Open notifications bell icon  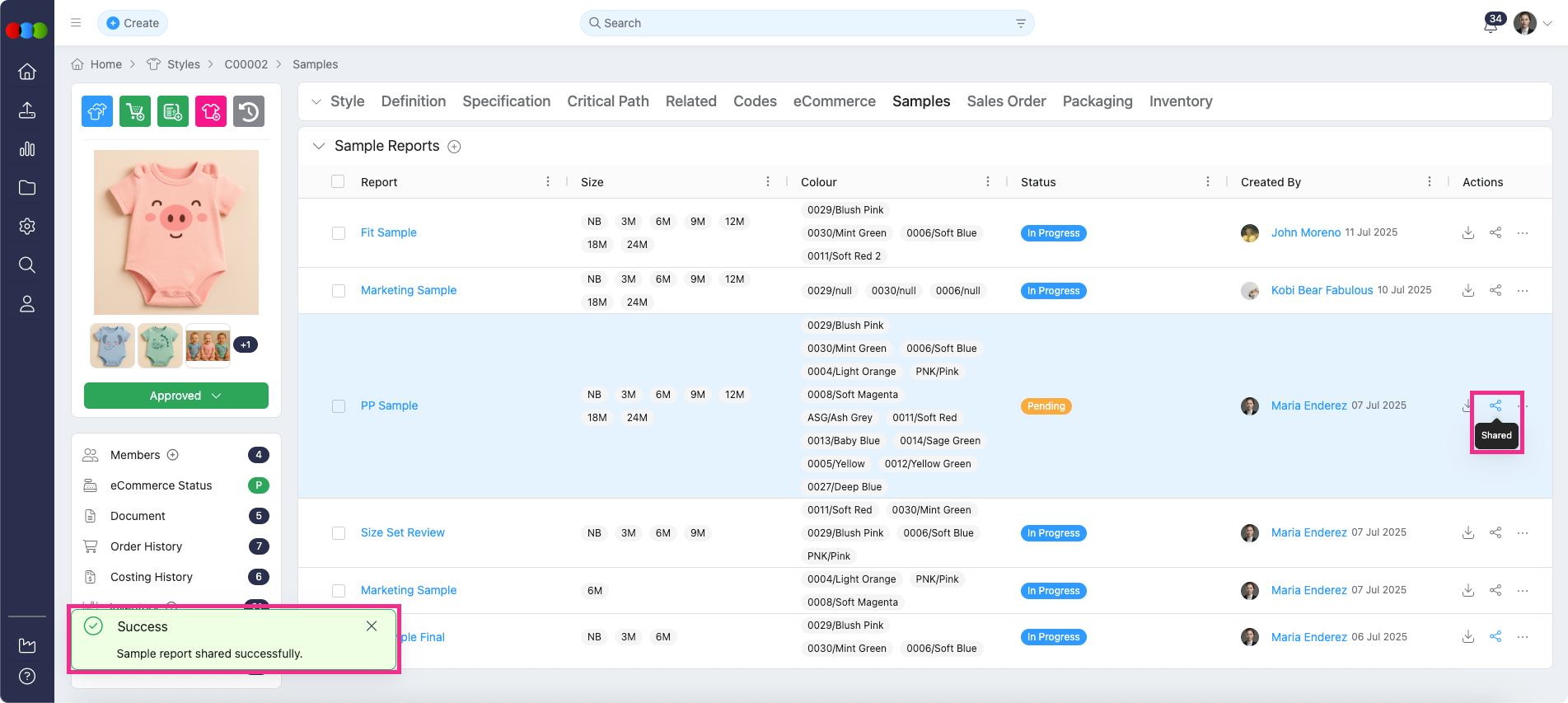1490,25
